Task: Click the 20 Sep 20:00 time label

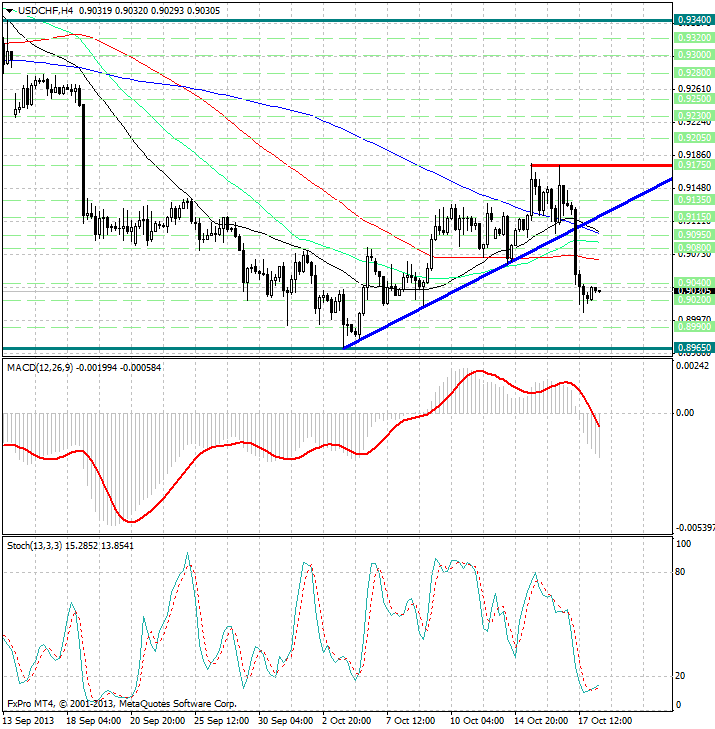Action: [158, 721]
